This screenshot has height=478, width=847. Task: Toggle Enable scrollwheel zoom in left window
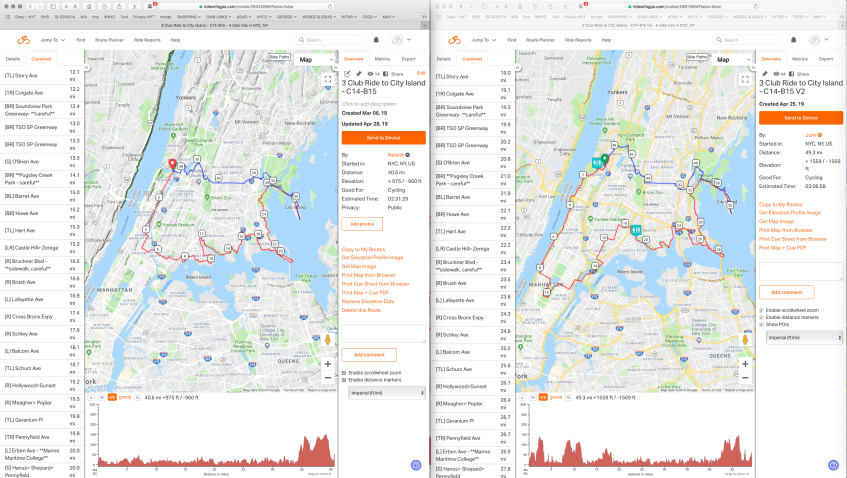[345, 372]
